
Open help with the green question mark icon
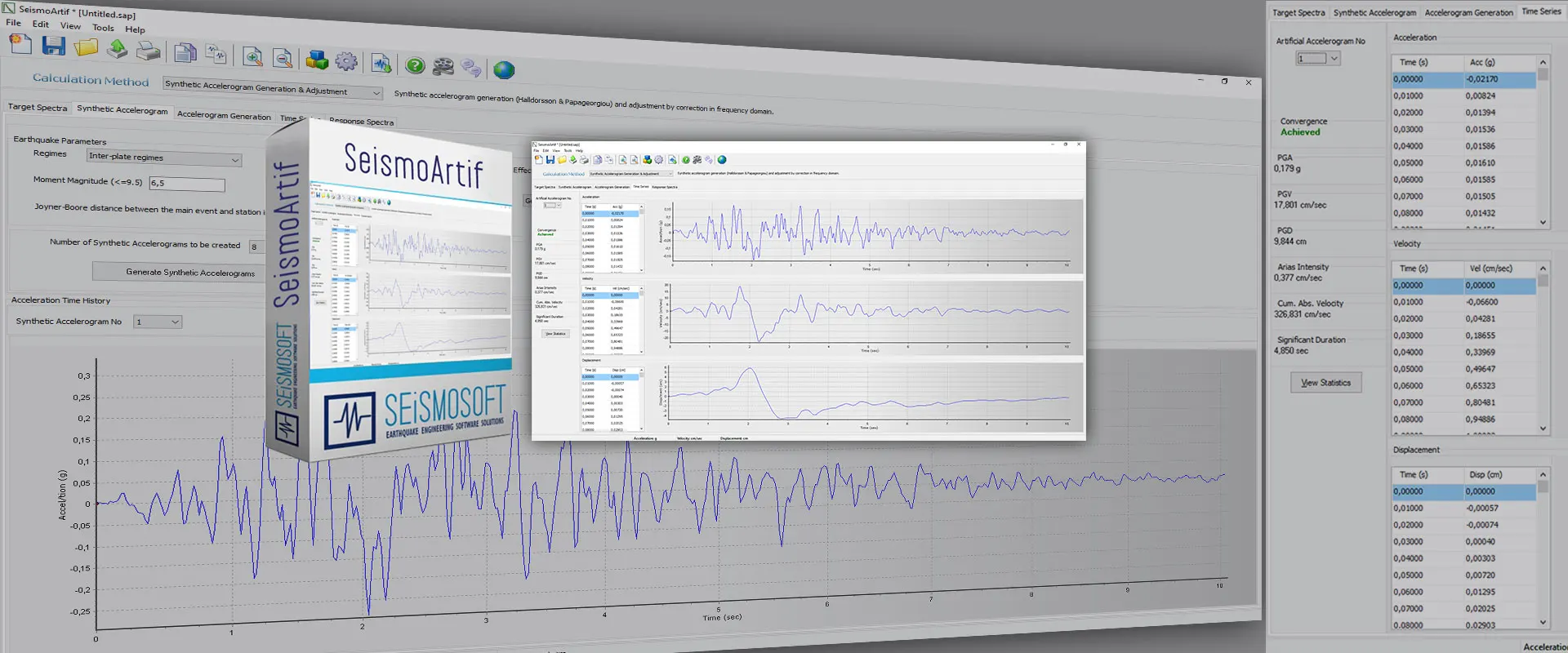click(415, 65)
